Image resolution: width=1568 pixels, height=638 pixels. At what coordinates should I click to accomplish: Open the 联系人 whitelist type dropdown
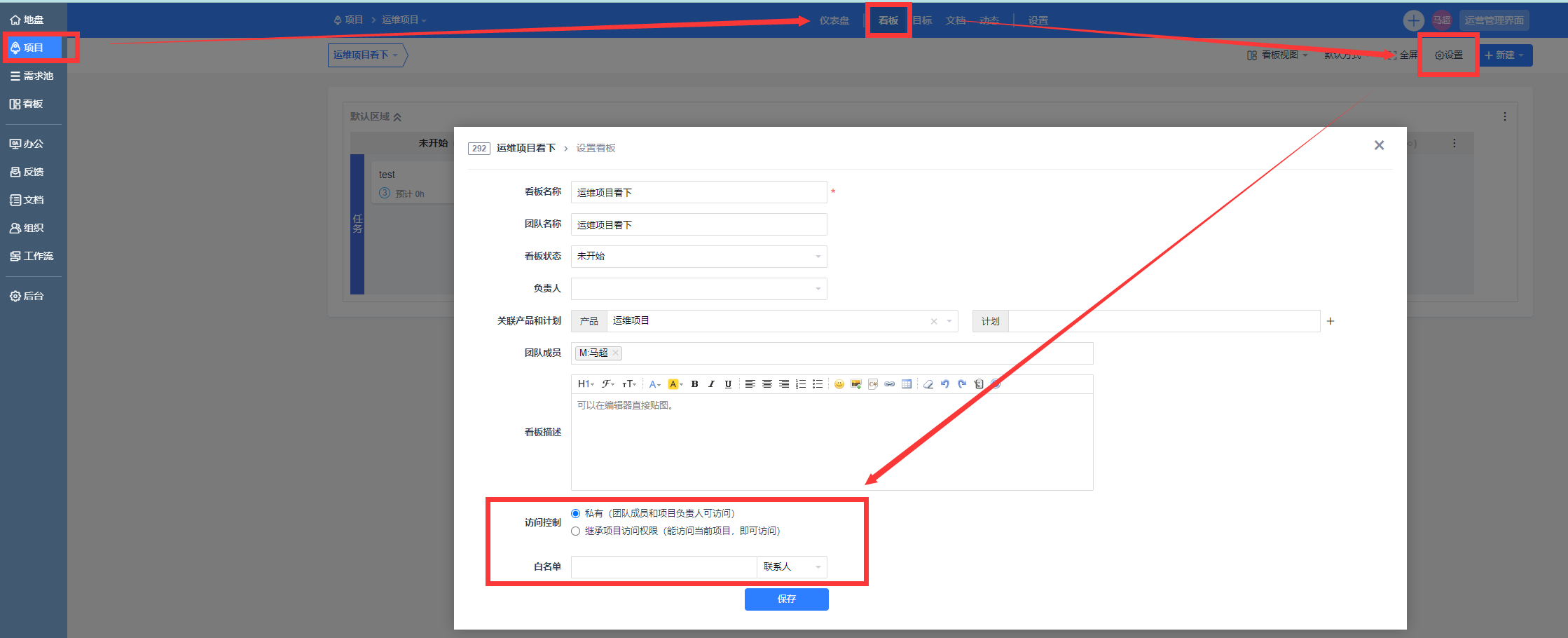click(x=792, y=566)
